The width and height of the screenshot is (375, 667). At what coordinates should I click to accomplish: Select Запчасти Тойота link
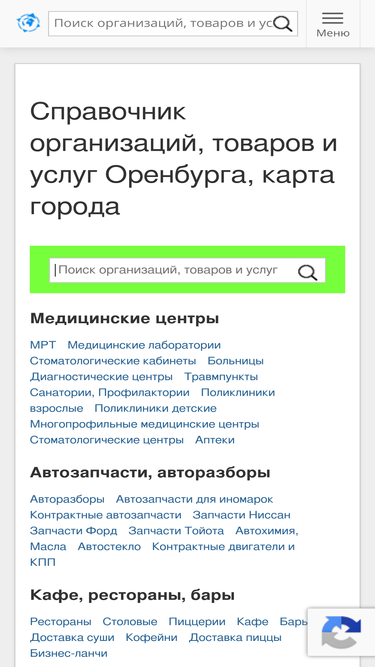(x=176, y=531)
